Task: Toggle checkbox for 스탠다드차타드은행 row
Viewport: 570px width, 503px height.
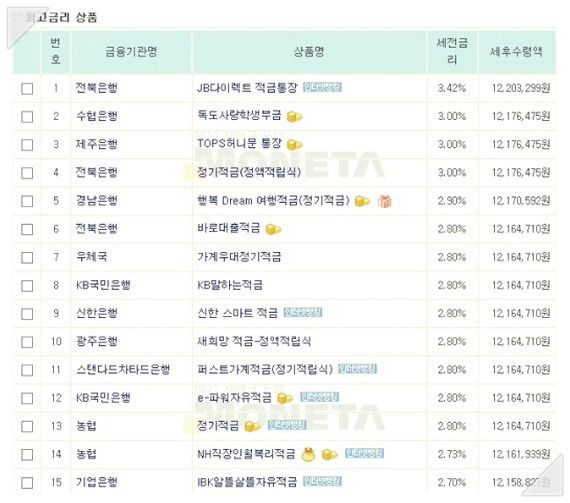Action: click(27, 370)
